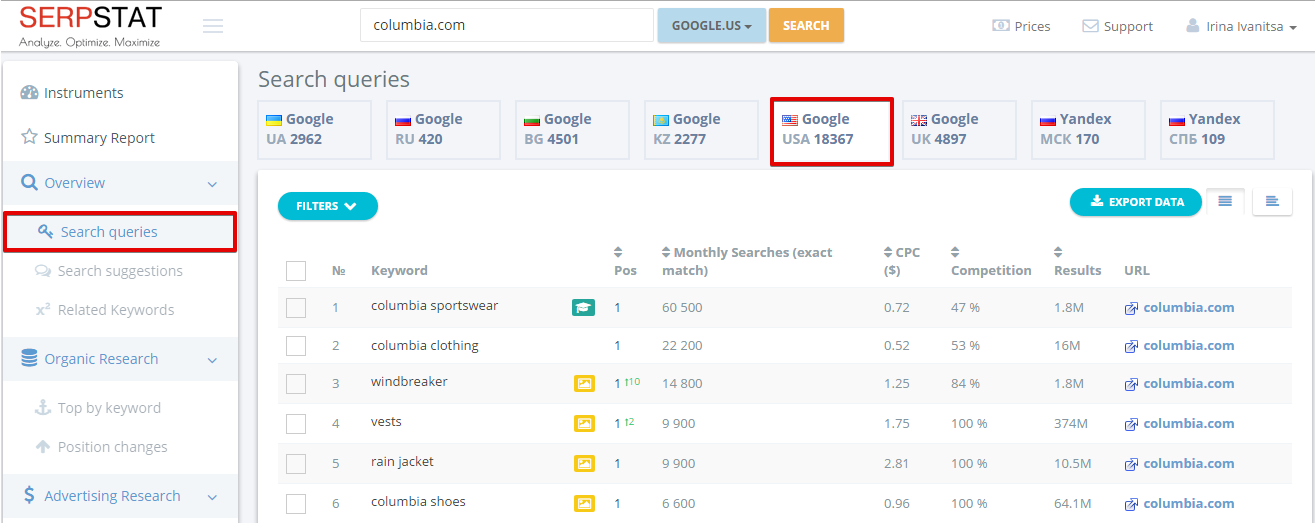Switch to table list view icon
Screen dimensions: 1315x523
(1225, 201)
